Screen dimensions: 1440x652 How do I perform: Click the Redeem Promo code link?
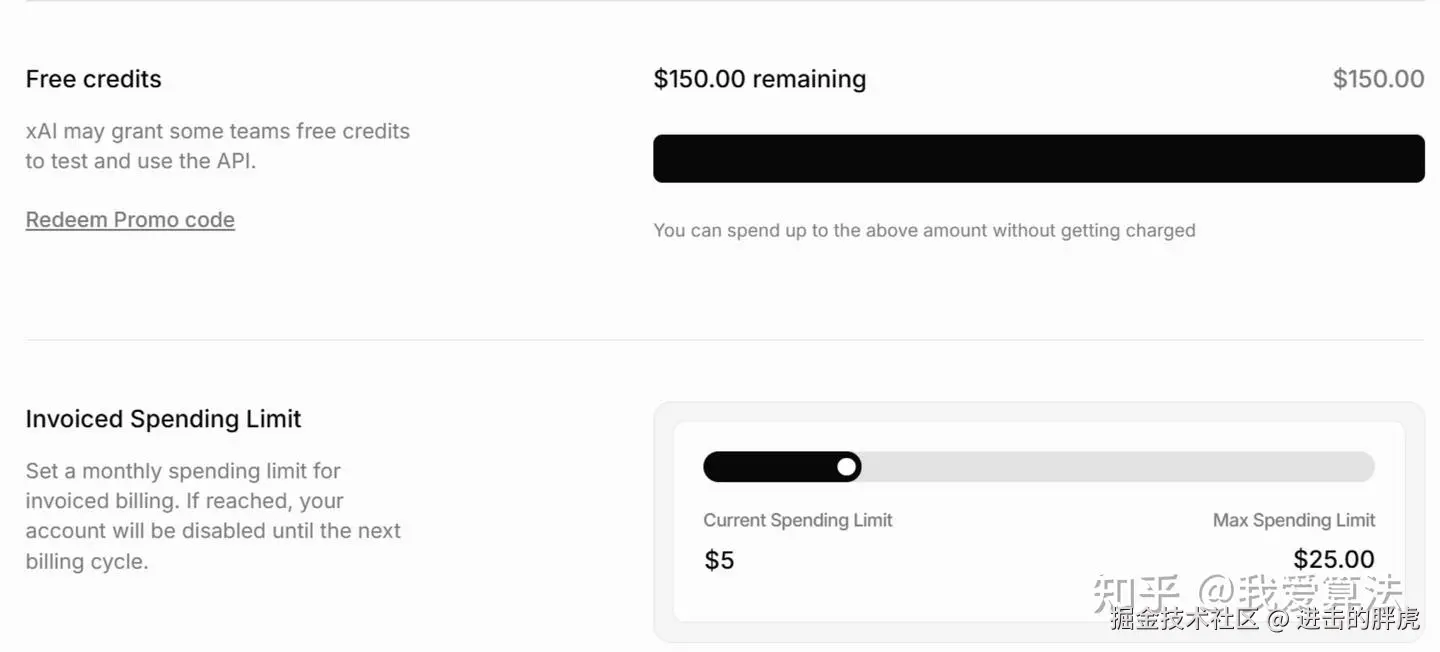(x=130, y=220)
